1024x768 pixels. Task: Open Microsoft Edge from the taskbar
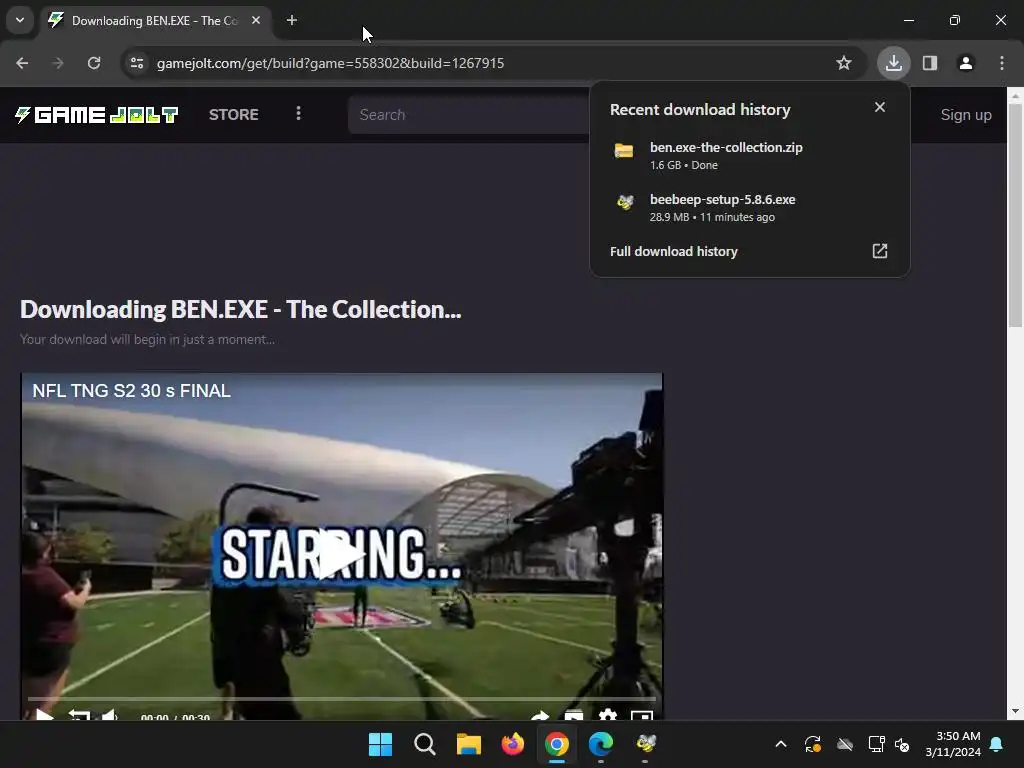click(601, 744)
